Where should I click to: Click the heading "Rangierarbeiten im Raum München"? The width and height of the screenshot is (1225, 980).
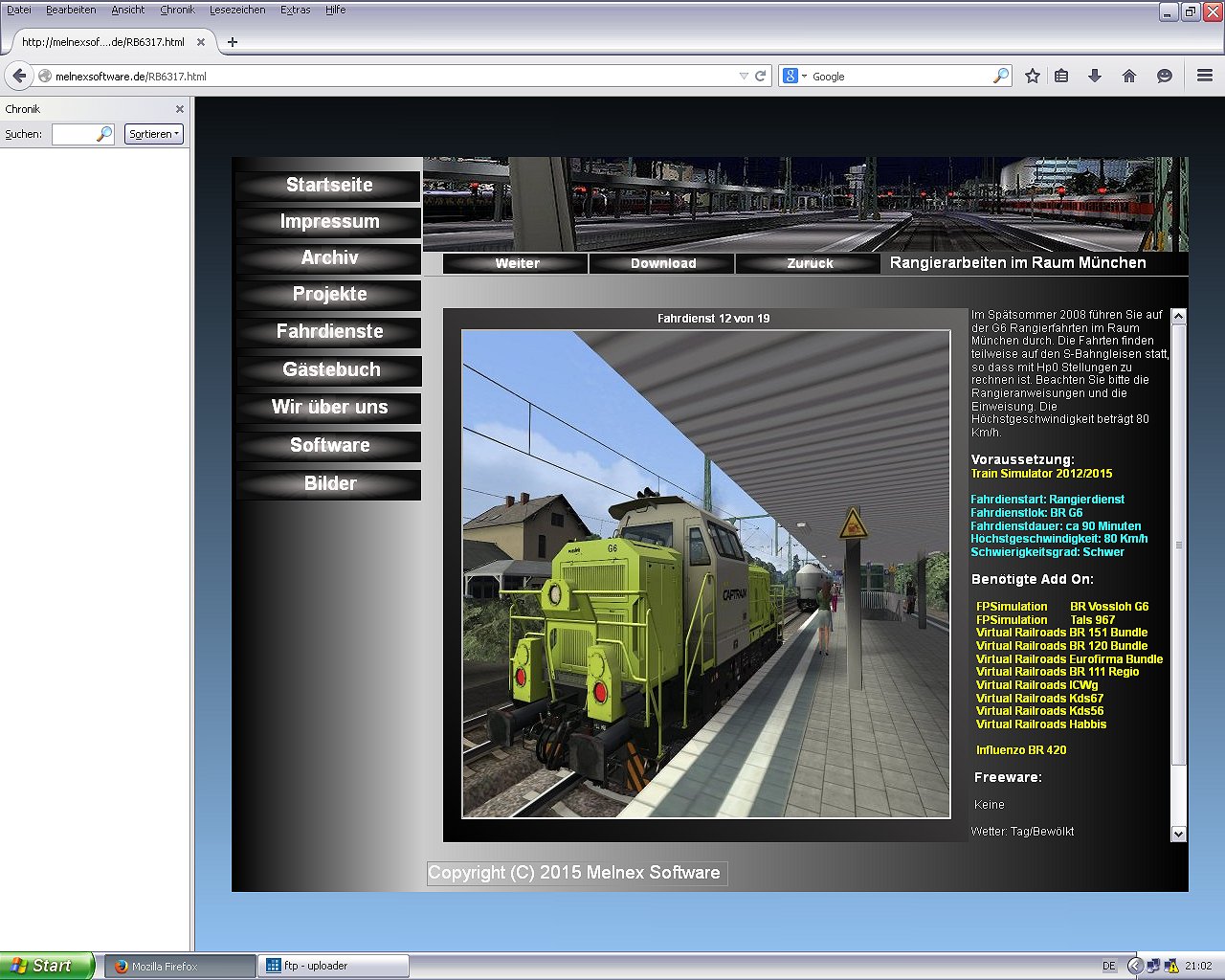click(1018, 263)
